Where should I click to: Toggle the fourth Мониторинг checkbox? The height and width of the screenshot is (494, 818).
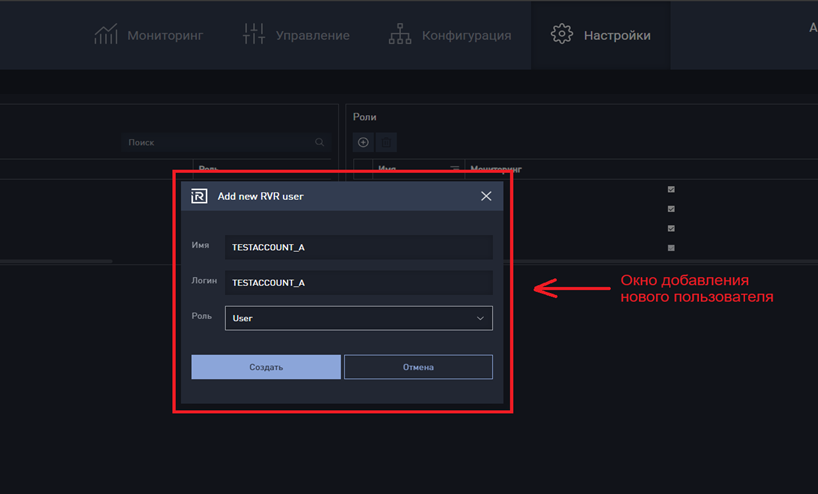click(671, 248)
